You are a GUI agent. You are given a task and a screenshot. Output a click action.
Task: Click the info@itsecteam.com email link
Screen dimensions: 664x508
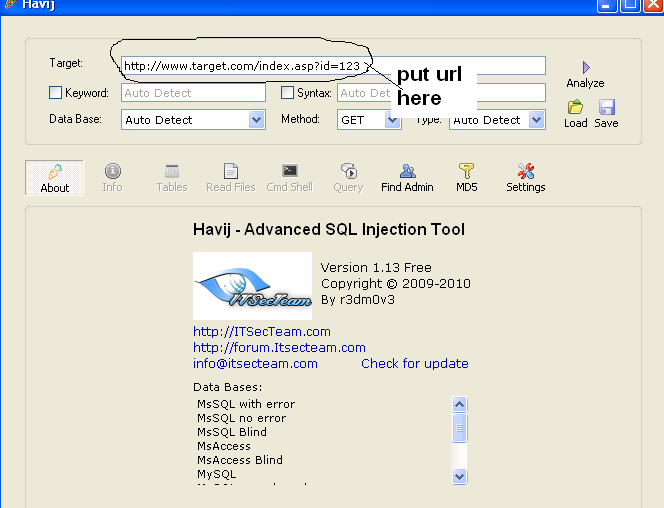coord(255,364)
